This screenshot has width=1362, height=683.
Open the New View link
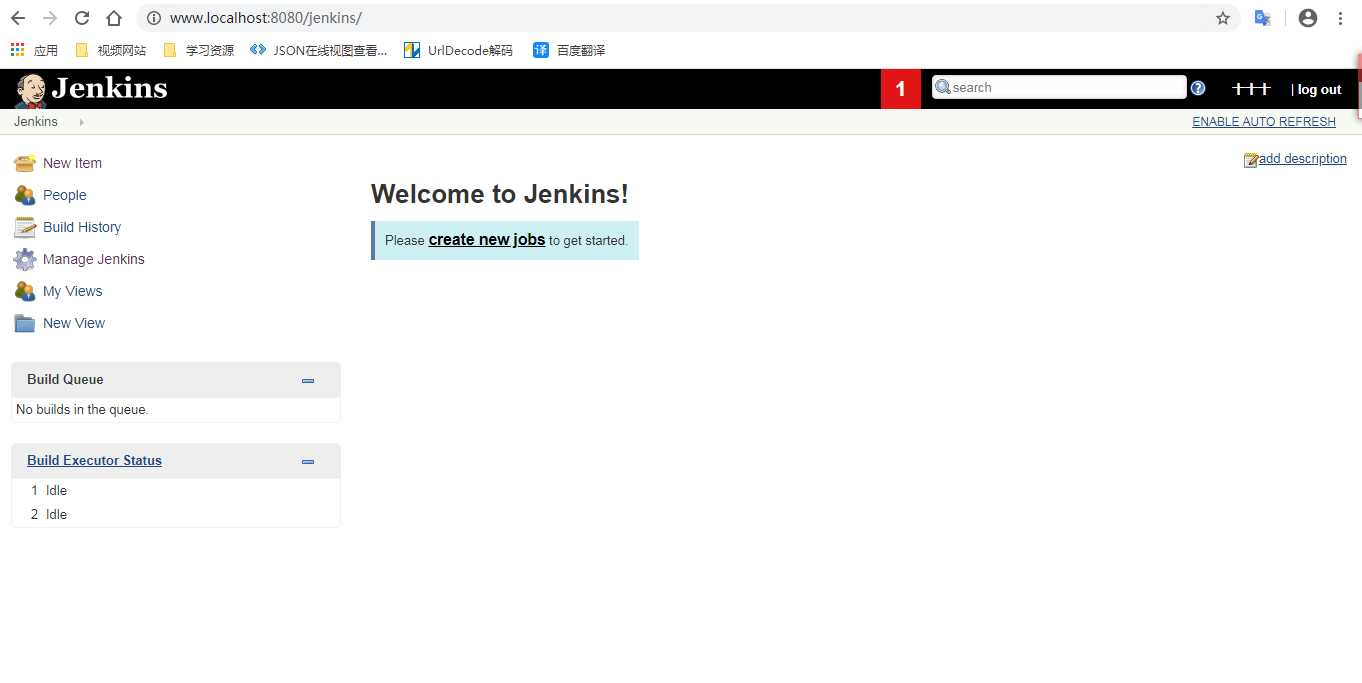click(74, 323)
